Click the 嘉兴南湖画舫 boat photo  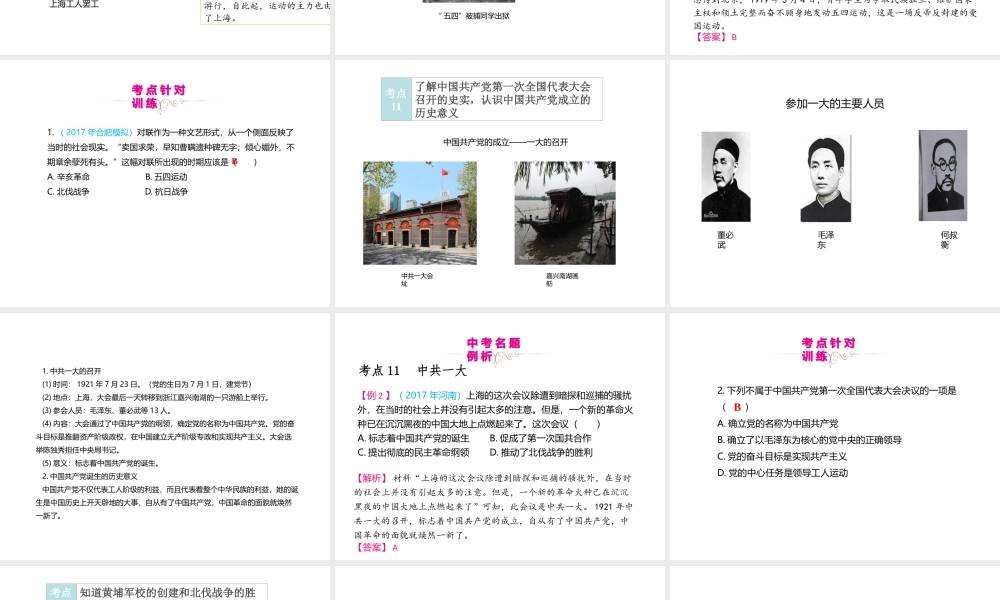pyautogui.click(x=565, y=213)
